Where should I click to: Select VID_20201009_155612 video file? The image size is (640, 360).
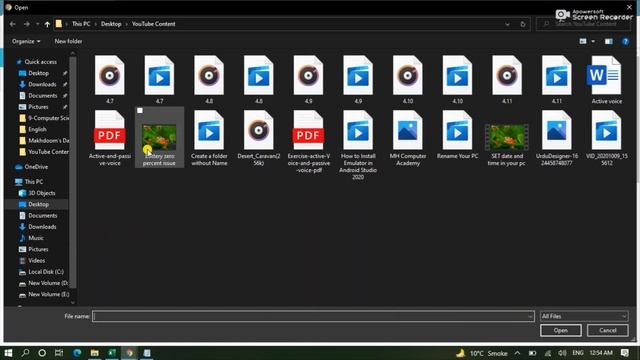(606, 131)
